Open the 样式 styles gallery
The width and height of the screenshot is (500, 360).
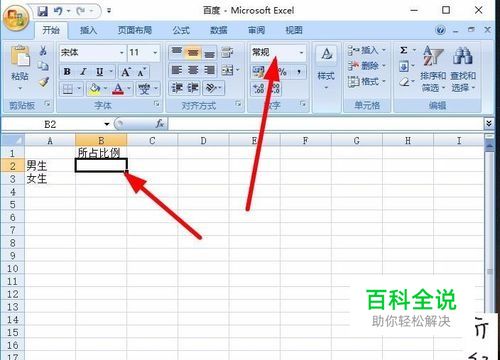click(326, 69)
